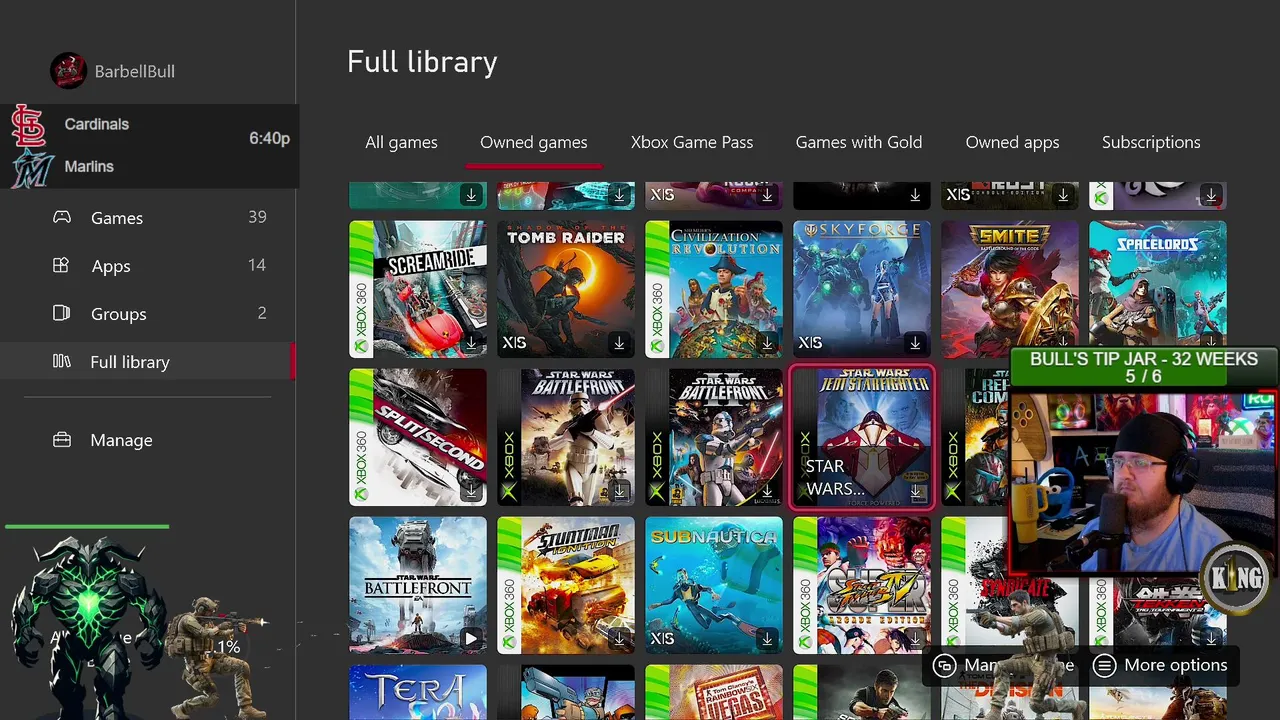Switch to the Owned games tab
Viewport: 1280px width, 720px height.
pos(534,142)
